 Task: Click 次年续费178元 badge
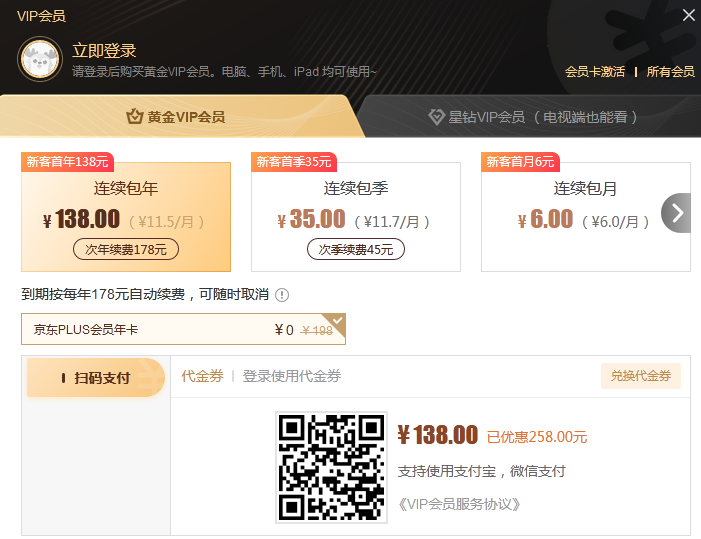pyautogui.click(x=126, y=249)
